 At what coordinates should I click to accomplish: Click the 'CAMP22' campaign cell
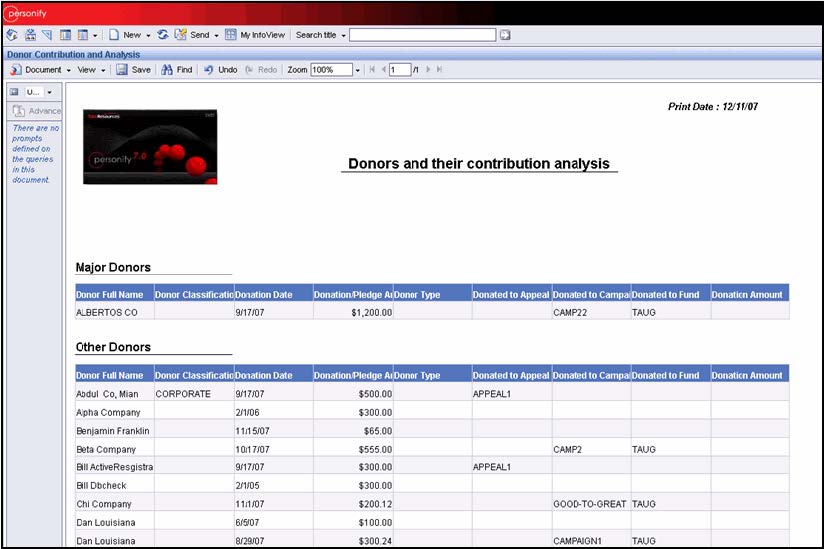(591, 312)
